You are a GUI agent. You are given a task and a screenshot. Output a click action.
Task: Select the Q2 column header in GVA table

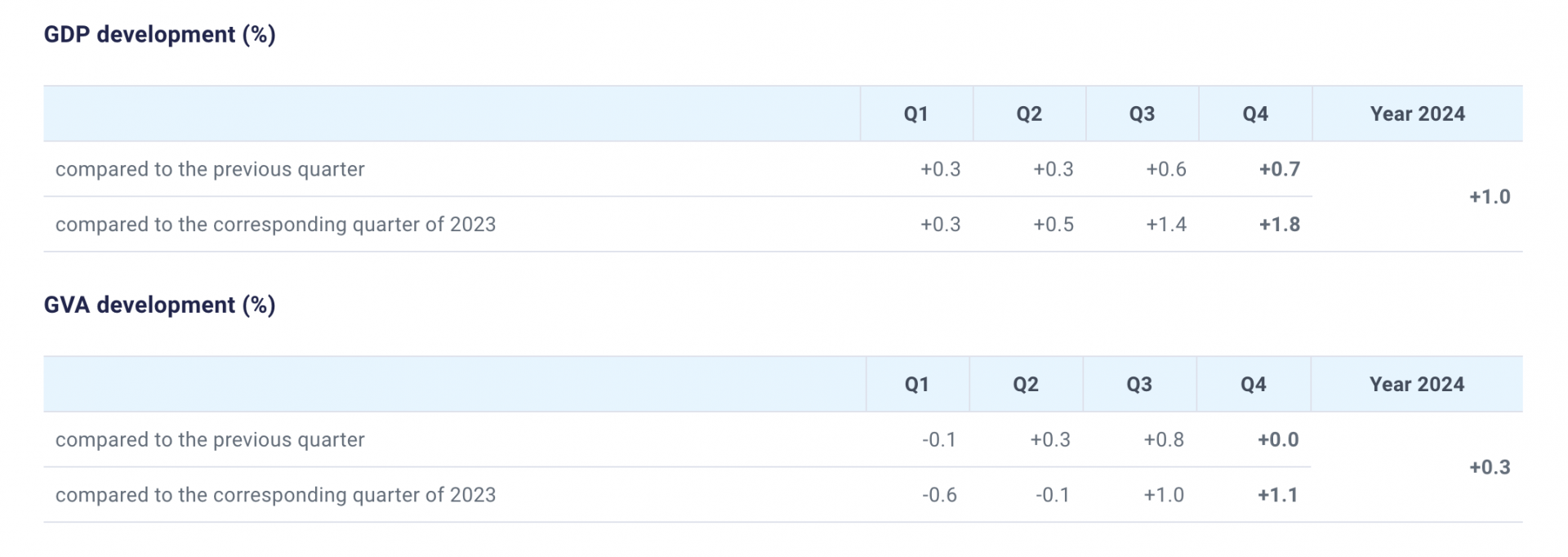(x=1026, y=385)
